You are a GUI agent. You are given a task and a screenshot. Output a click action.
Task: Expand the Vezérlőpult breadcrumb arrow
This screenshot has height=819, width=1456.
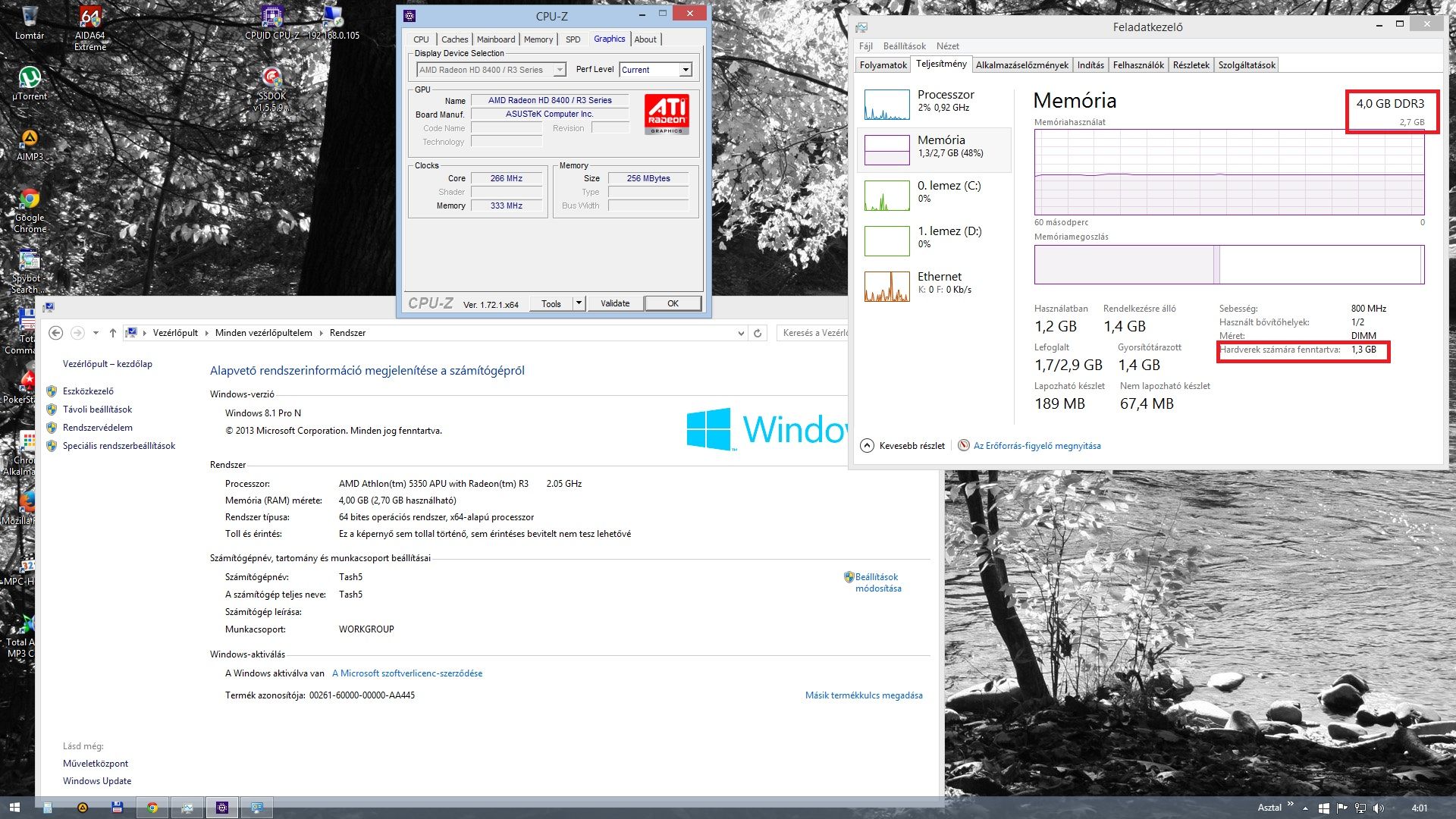[208, 333]
